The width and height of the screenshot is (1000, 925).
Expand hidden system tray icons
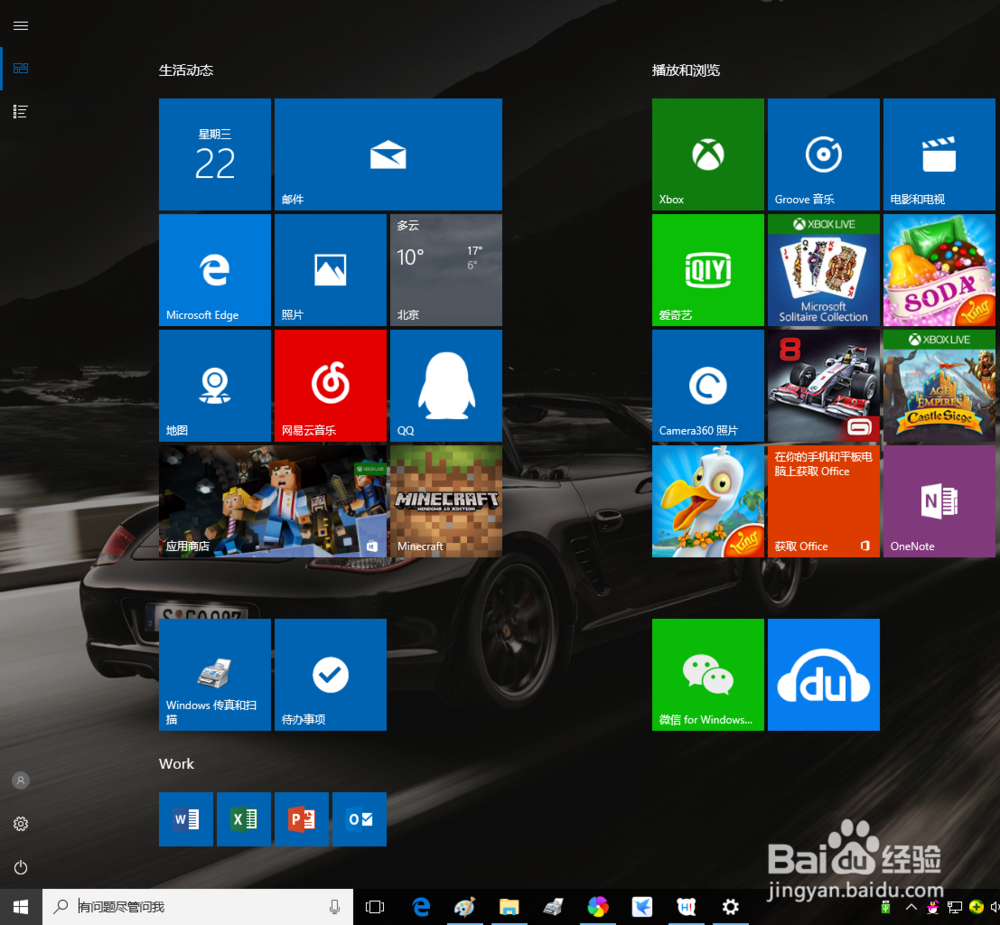(x=911, y=906)
